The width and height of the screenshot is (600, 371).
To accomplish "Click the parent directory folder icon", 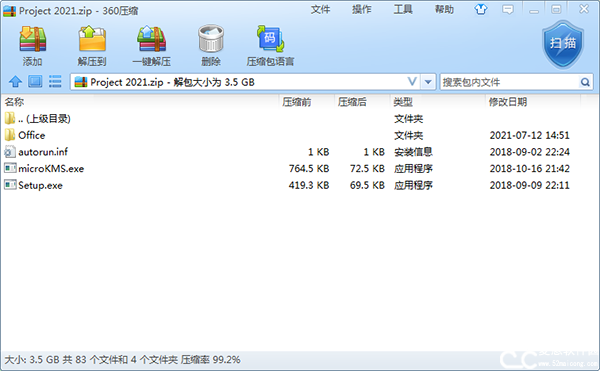I will click(10, 118).
